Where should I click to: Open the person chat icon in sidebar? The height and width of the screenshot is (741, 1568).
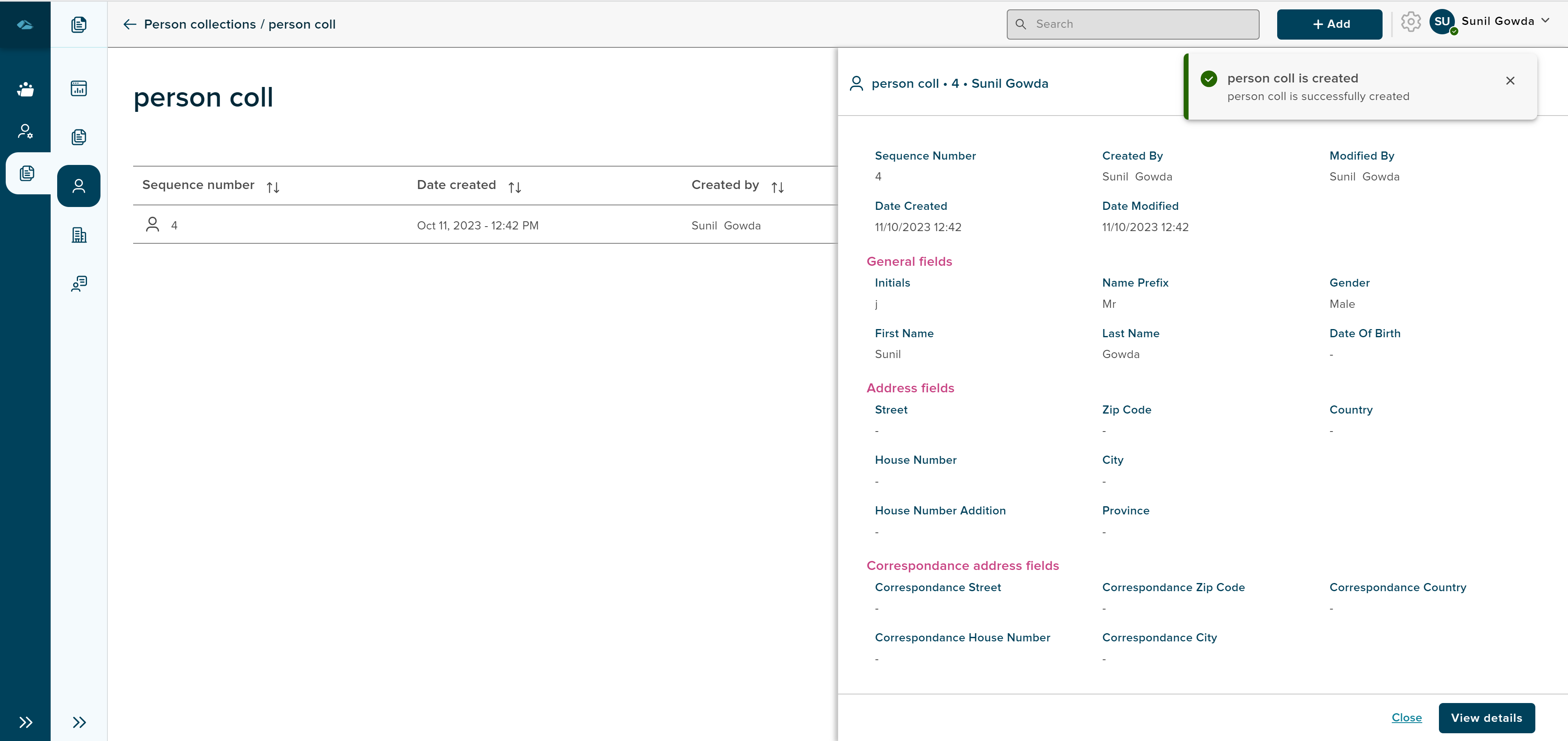click(x=78, y=283)
